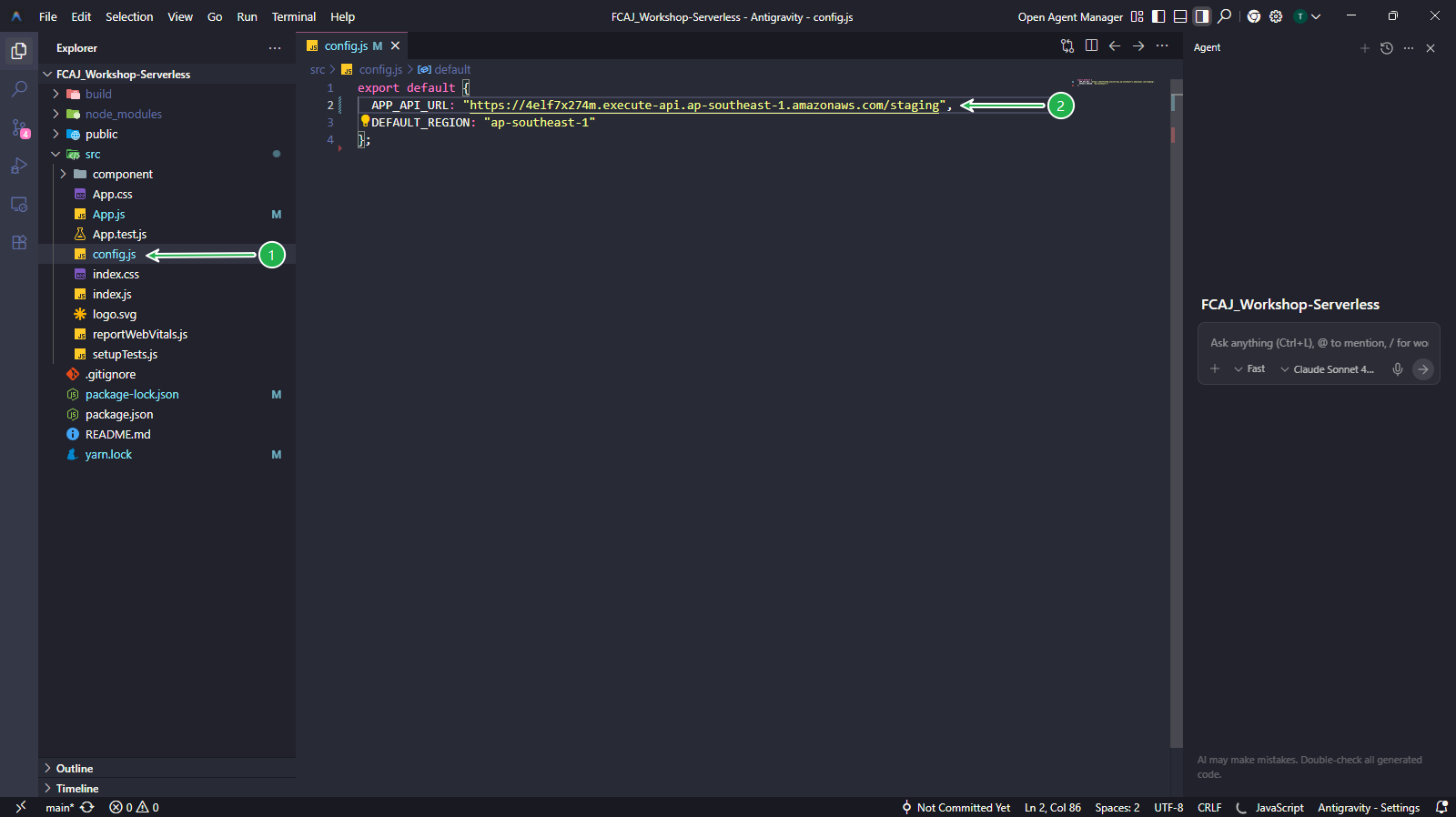
Task: Click Antigravity - Settings in status bar
Action: click(x=1369, y=807)
